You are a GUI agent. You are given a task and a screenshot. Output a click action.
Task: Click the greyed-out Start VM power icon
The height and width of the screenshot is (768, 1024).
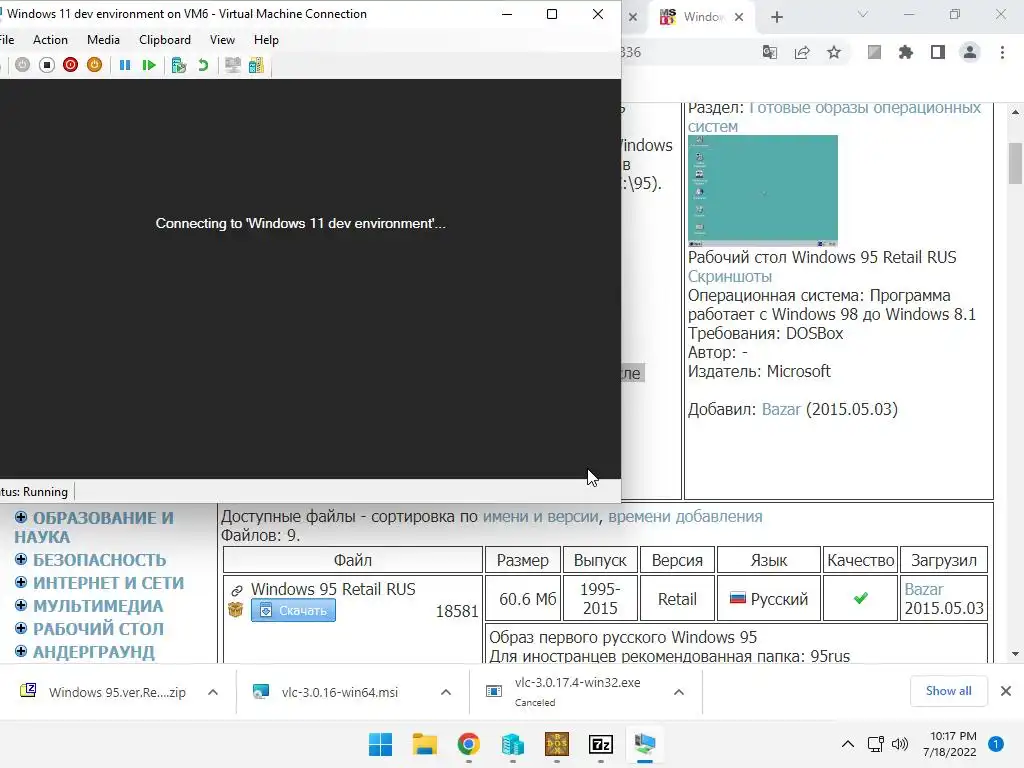[x=22, y=65]
